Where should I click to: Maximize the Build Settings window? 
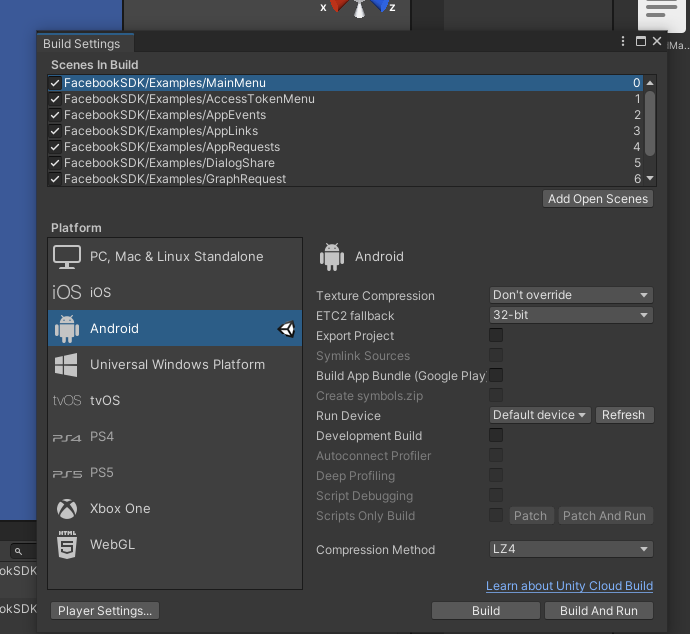[641, 41]
